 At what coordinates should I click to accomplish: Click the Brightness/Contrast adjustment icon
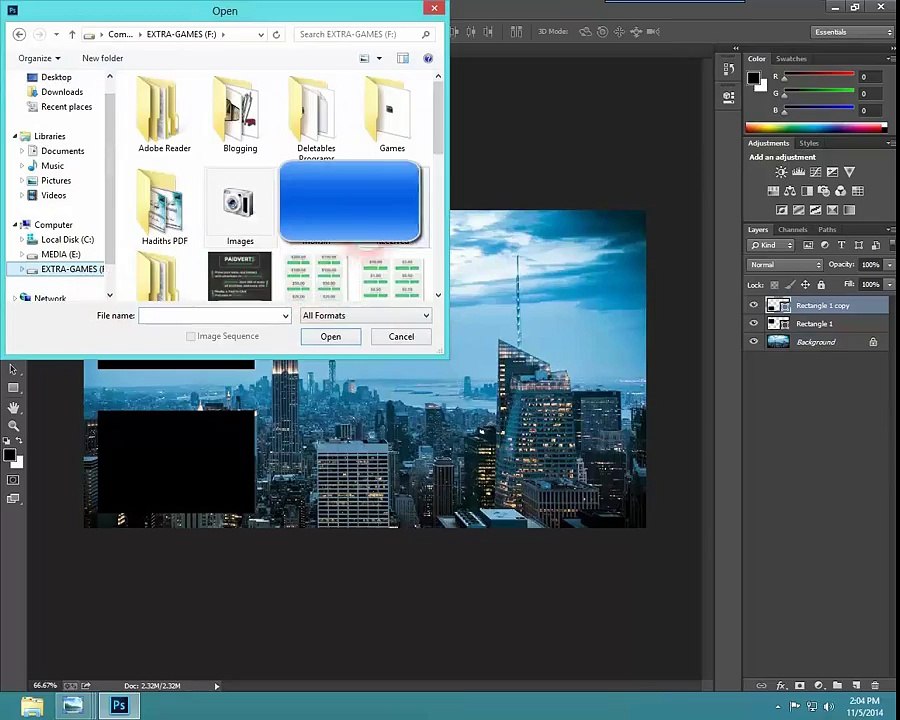pos(781,172)
